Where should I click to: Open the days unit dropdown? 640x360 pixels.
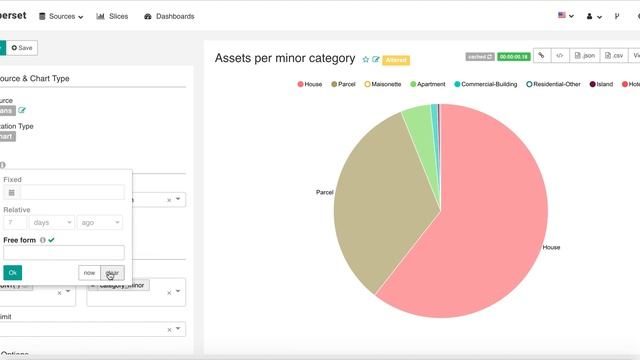(x=52, y=222)
